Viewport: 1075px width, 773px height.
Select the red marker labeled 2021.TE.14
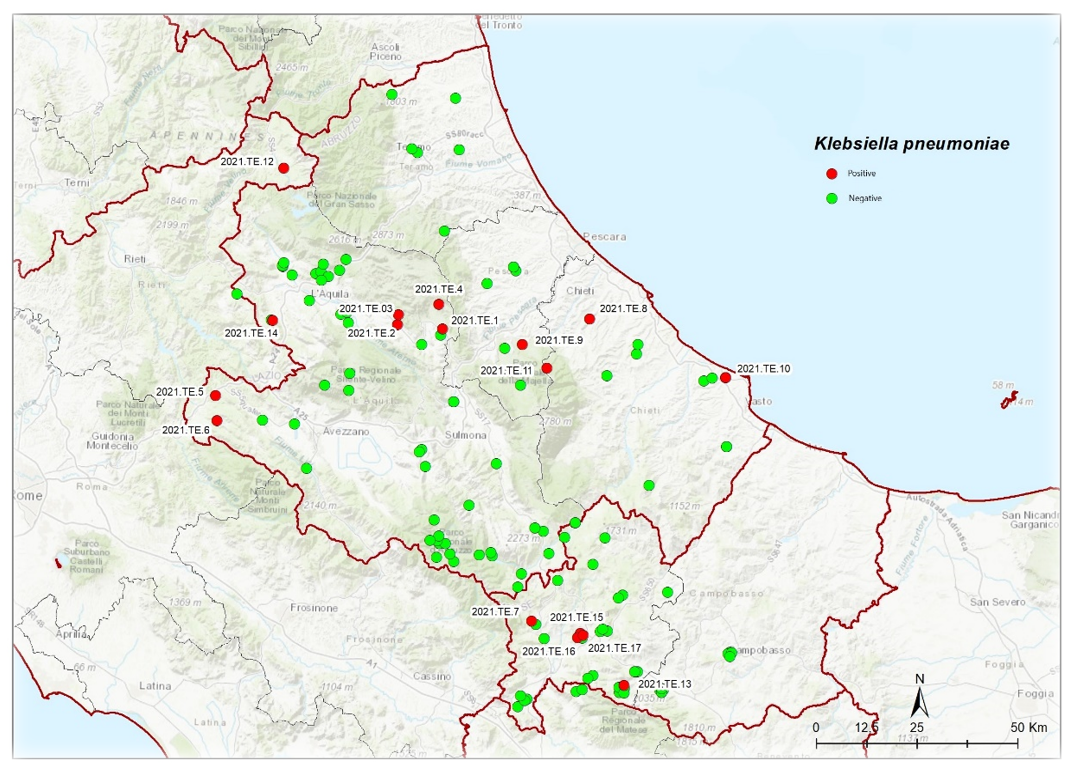[x=272, y=320]
